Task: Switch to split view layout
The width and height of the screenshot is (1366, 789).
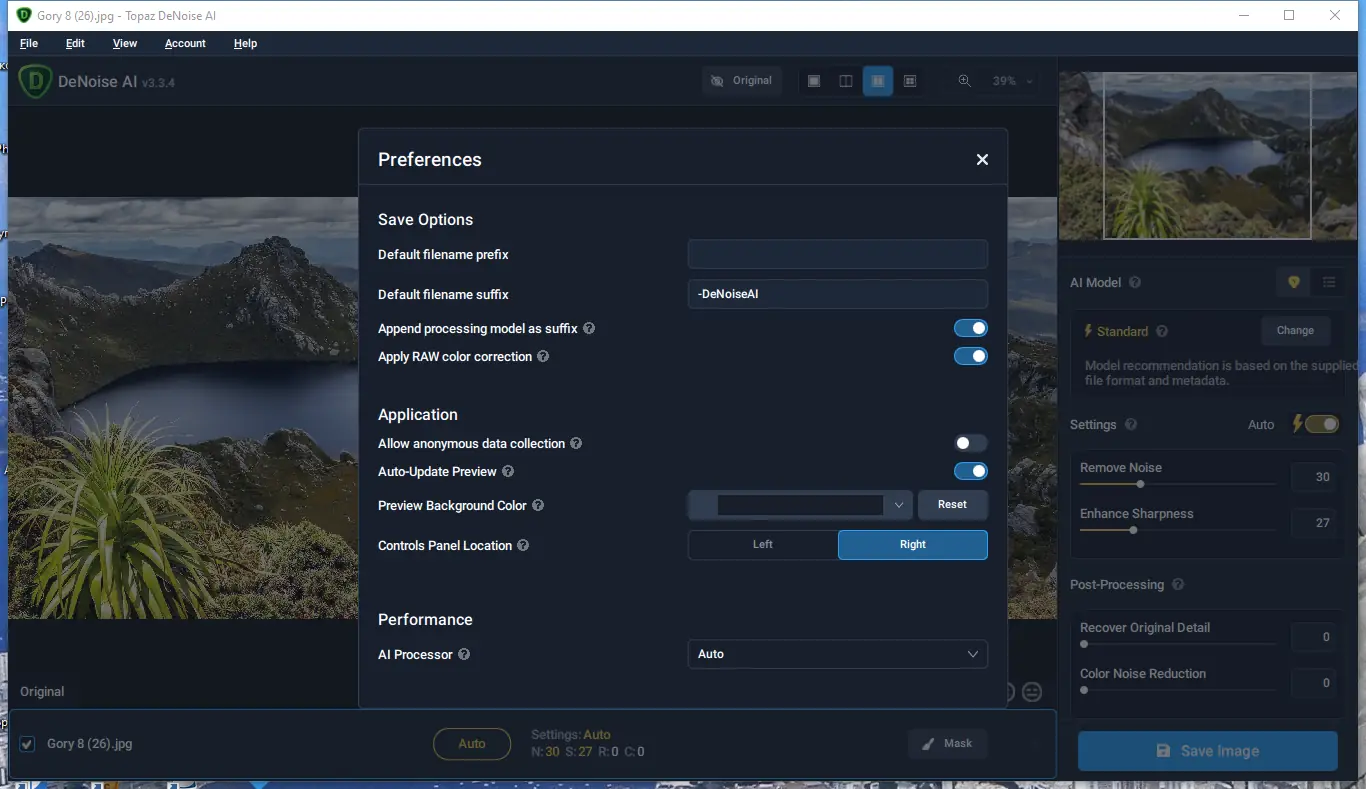Action: pyautogui.click(x=846, y=81)
